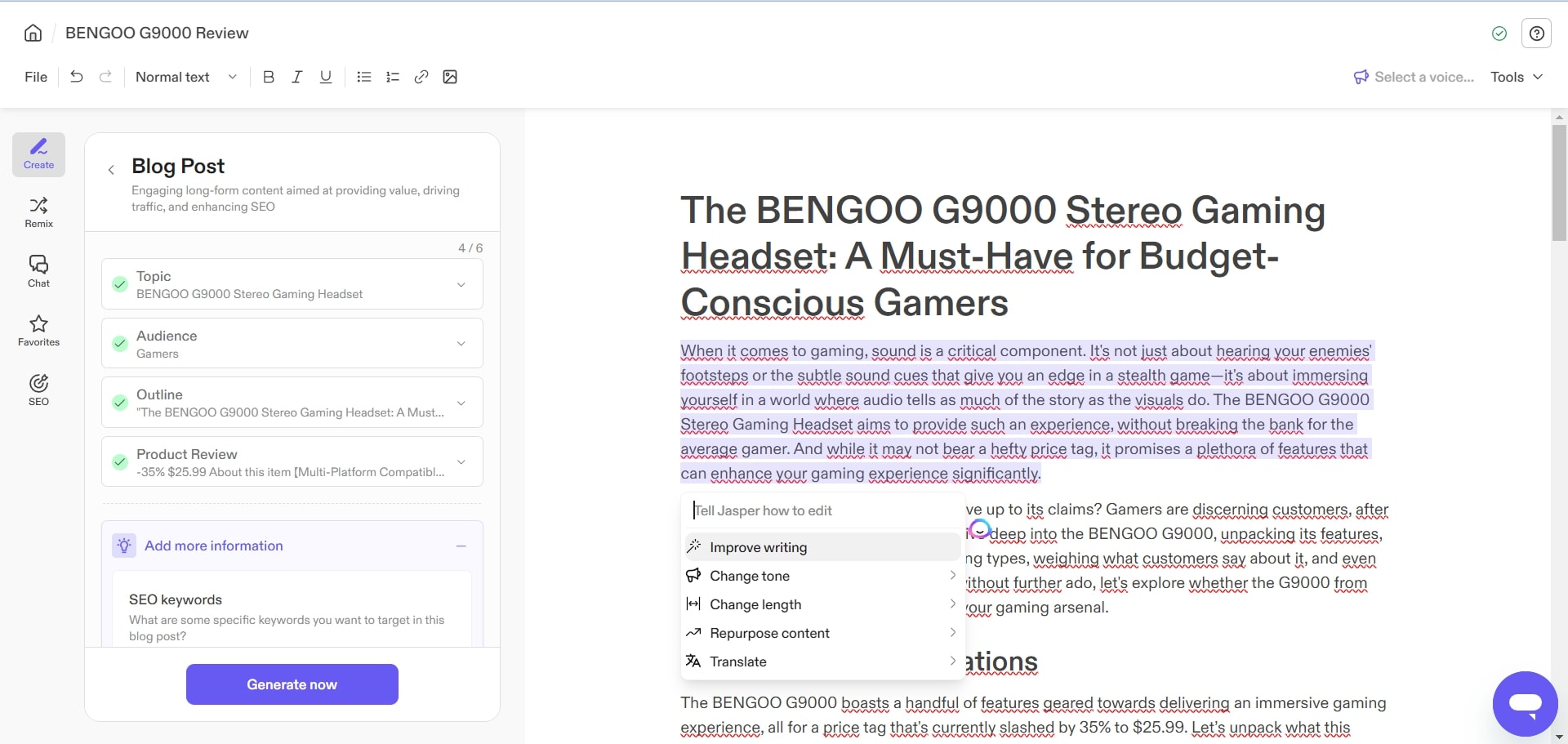Open the Normal text style dropdown

(x=185, y=76)
